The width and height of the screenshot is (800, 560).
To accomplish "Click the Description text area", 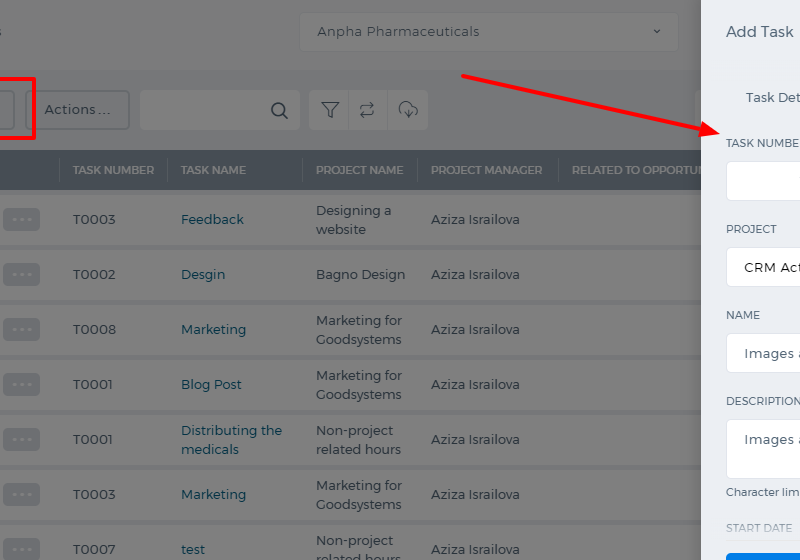I will tap(763, 449).
